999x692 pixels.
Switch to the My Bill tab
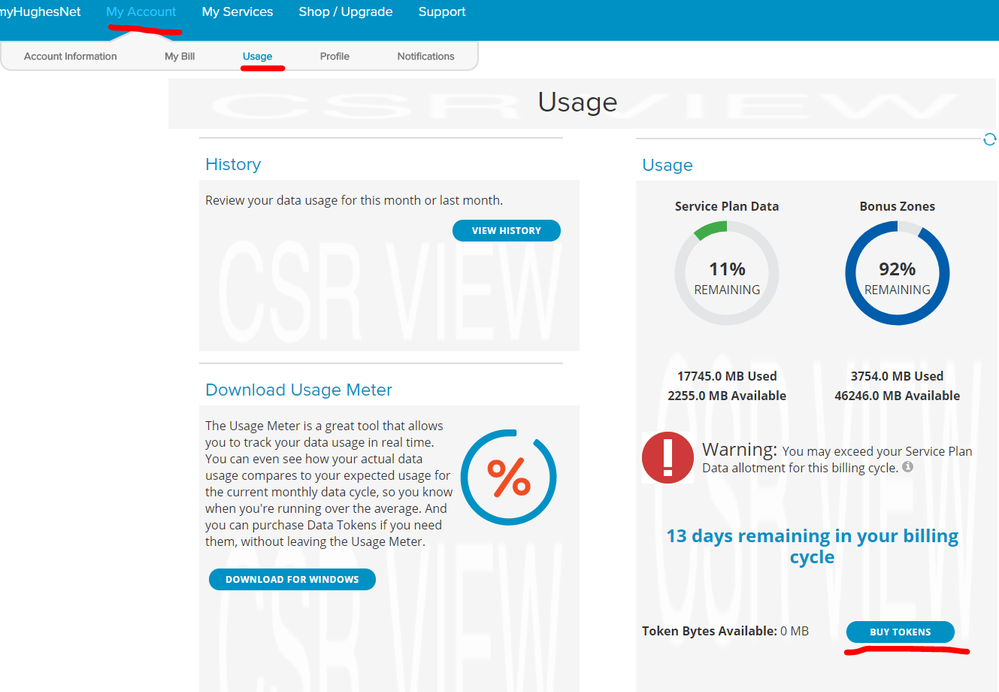[180, 56]
